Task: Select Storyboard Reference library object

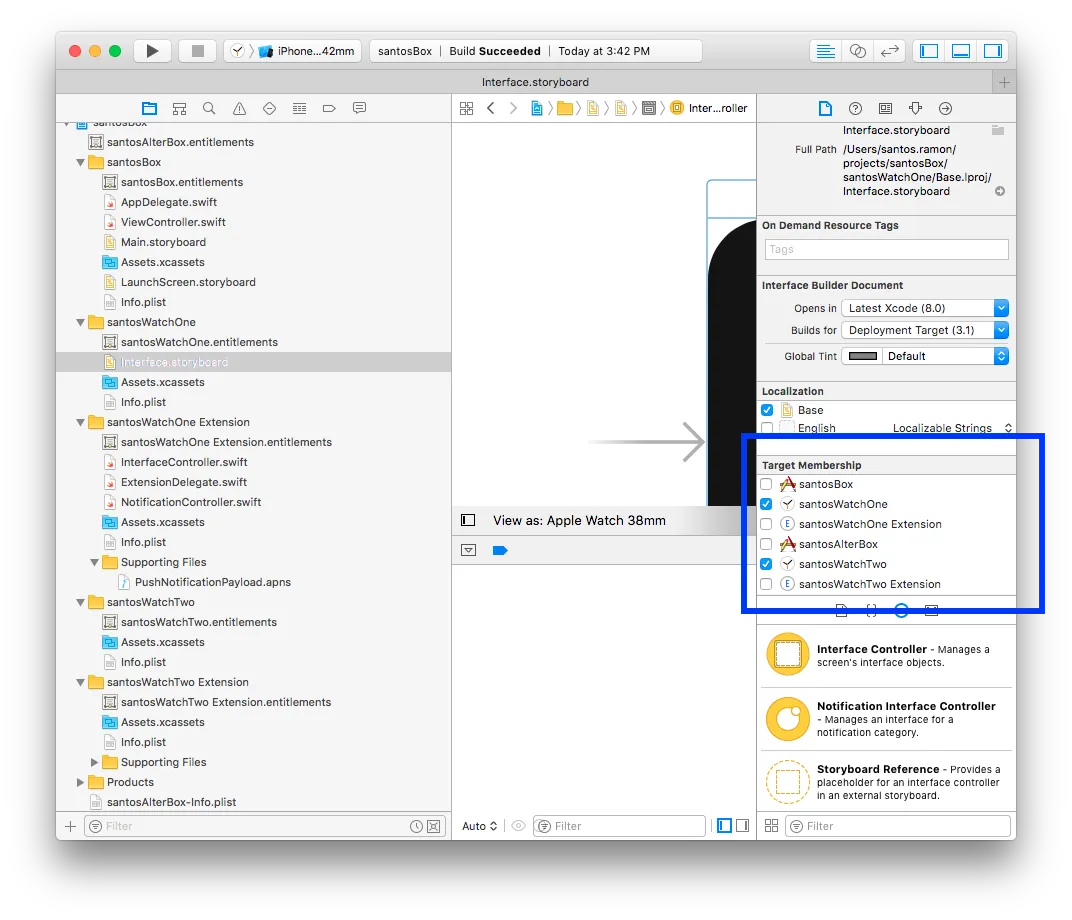Action: tap(886, 782)
